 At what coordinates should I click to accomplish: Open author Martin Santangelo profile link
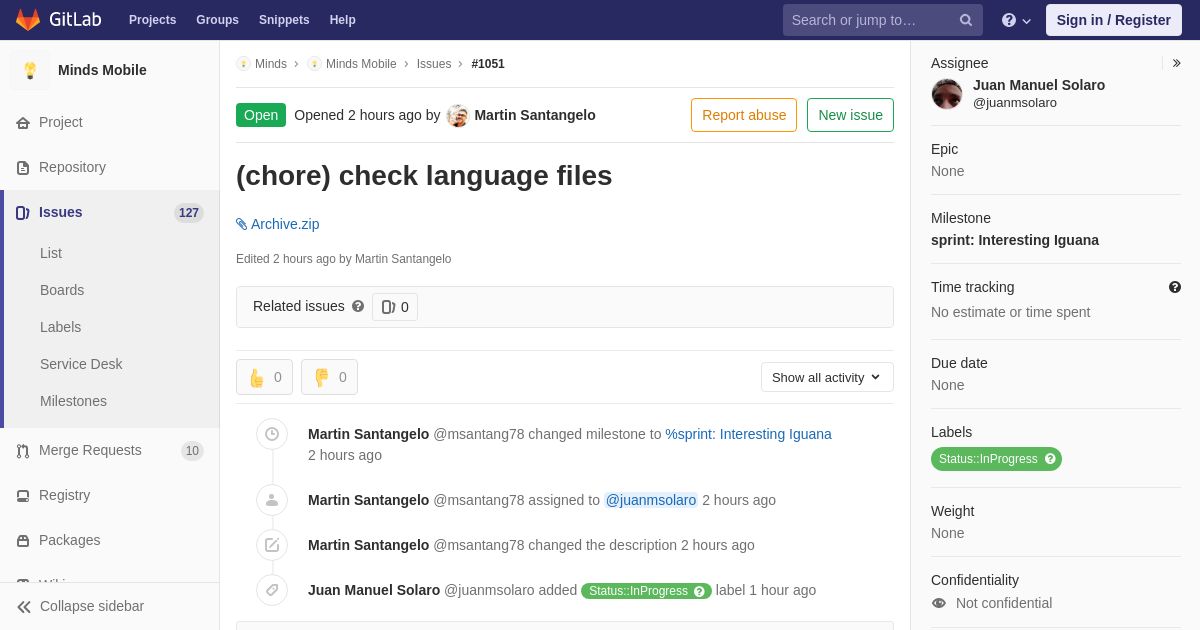tap(535, 115)
